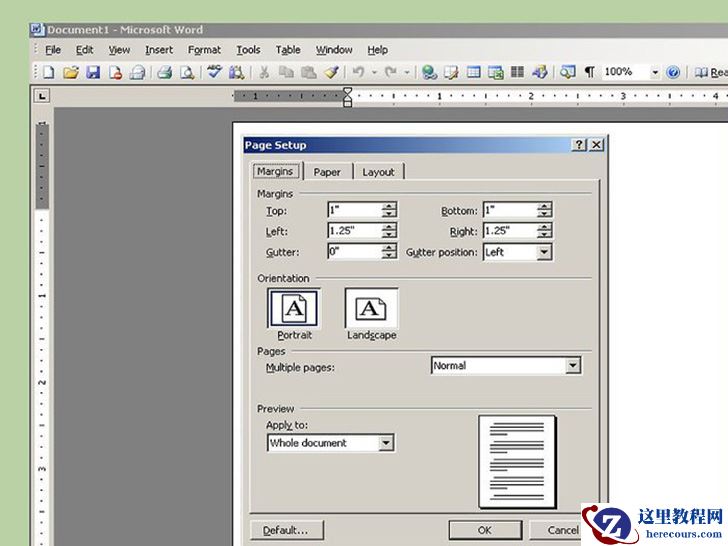Screen dimensions: 728x546
Task: Click the Paste clipboard icon
Action: pos(309,72)
